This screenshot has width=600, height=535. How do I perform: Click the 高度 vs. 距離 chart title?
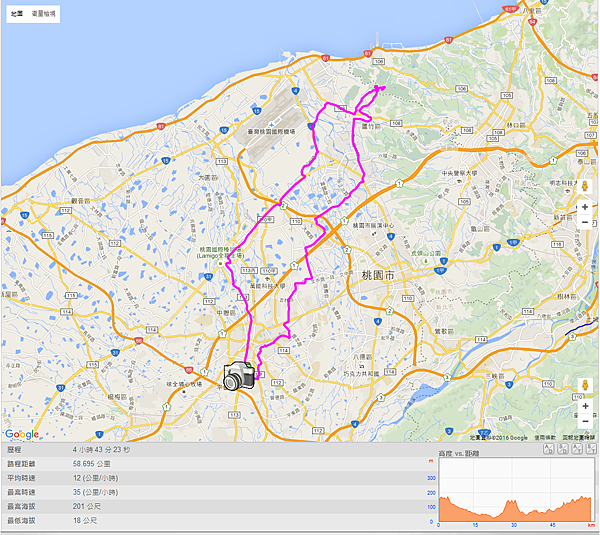[x=458, y=453]
